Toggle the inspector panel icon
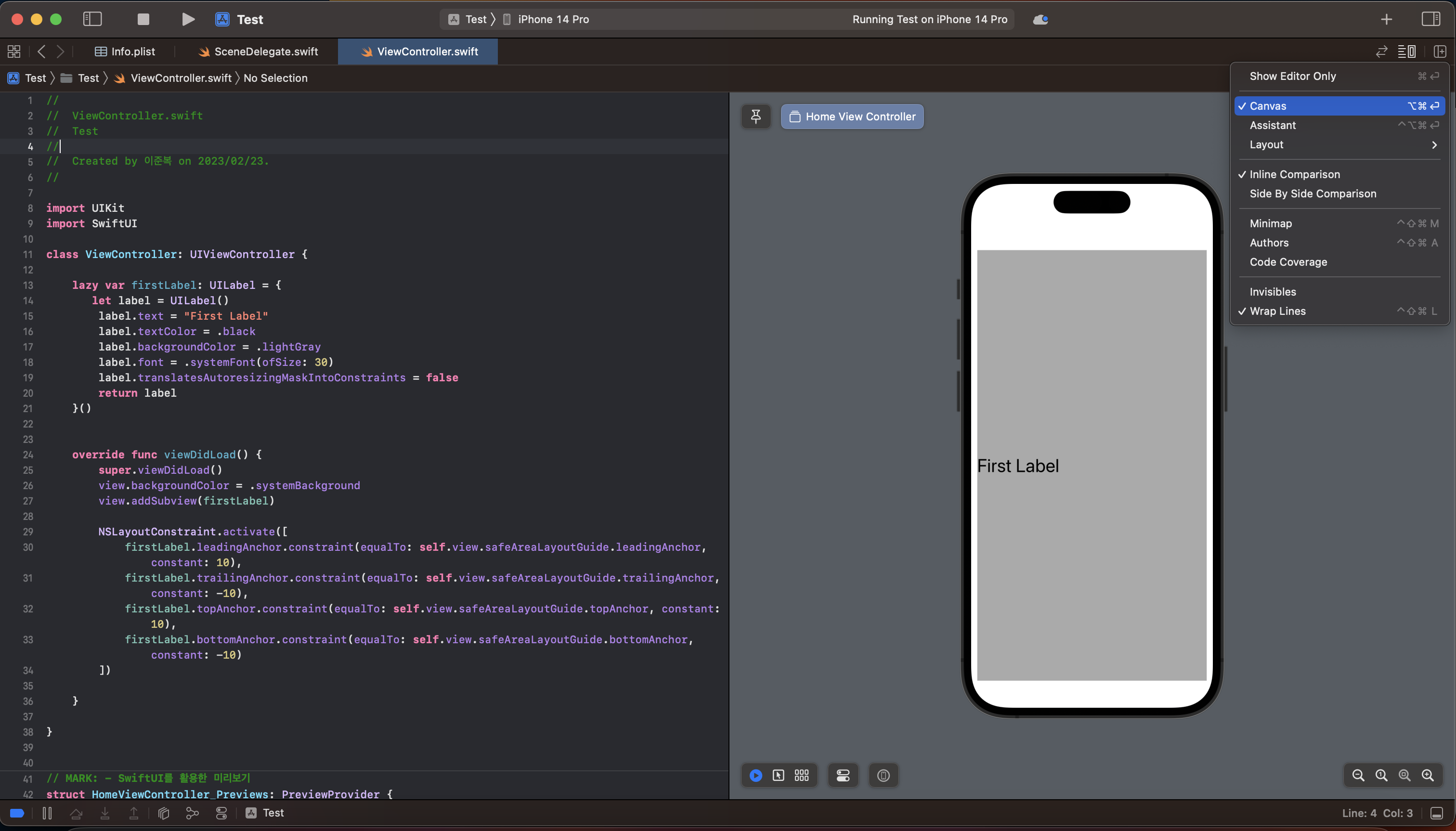The height and width of the screenshot is (831, 1456). (1430, 19)
